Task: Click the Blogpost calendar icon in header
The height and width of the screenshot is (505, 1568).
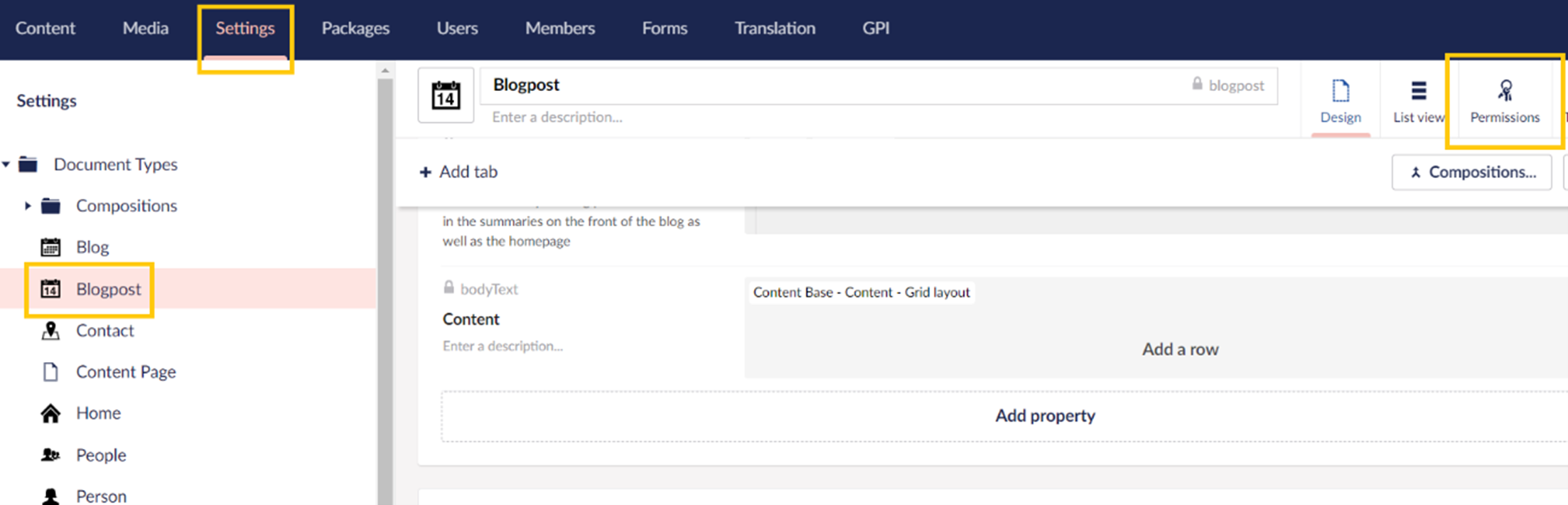Action: [x=446, y=95]
